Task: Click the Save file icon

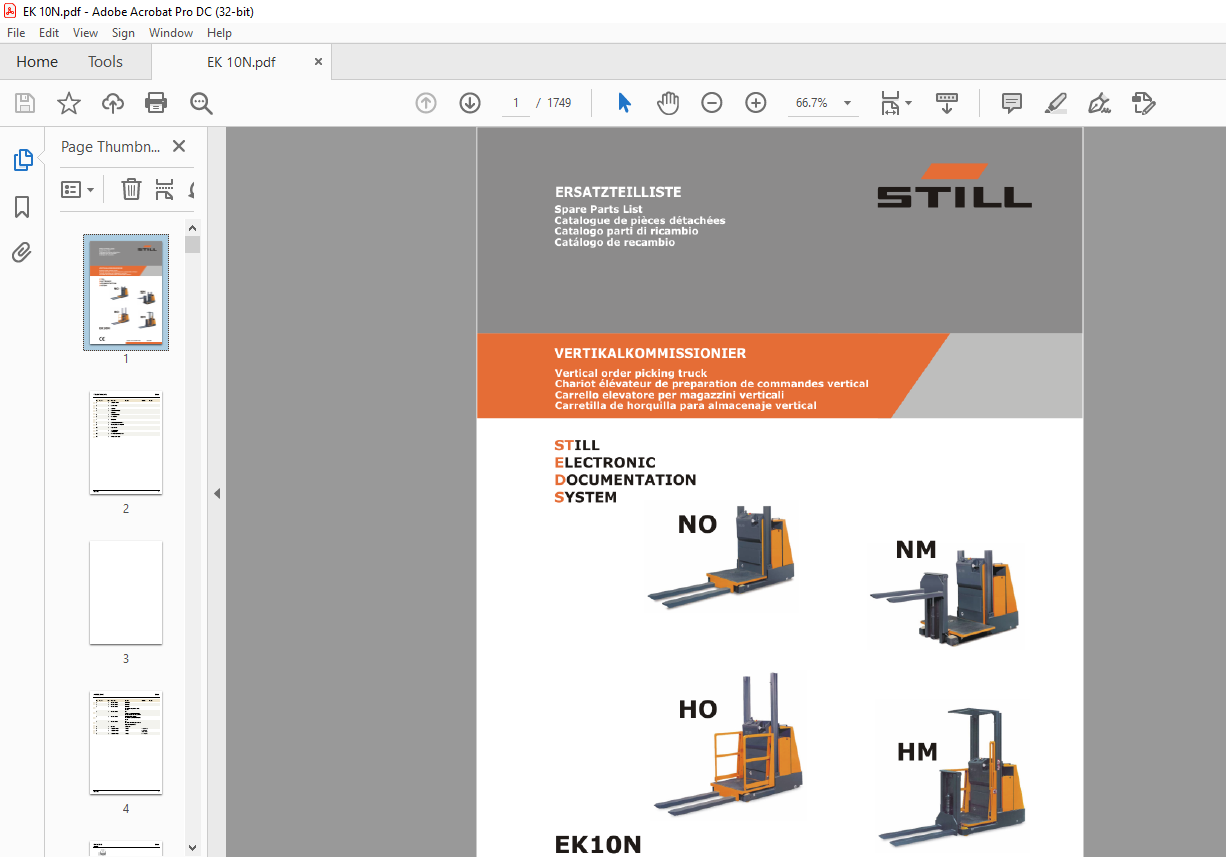Action: pyautogui.click(x=25, y=103)
